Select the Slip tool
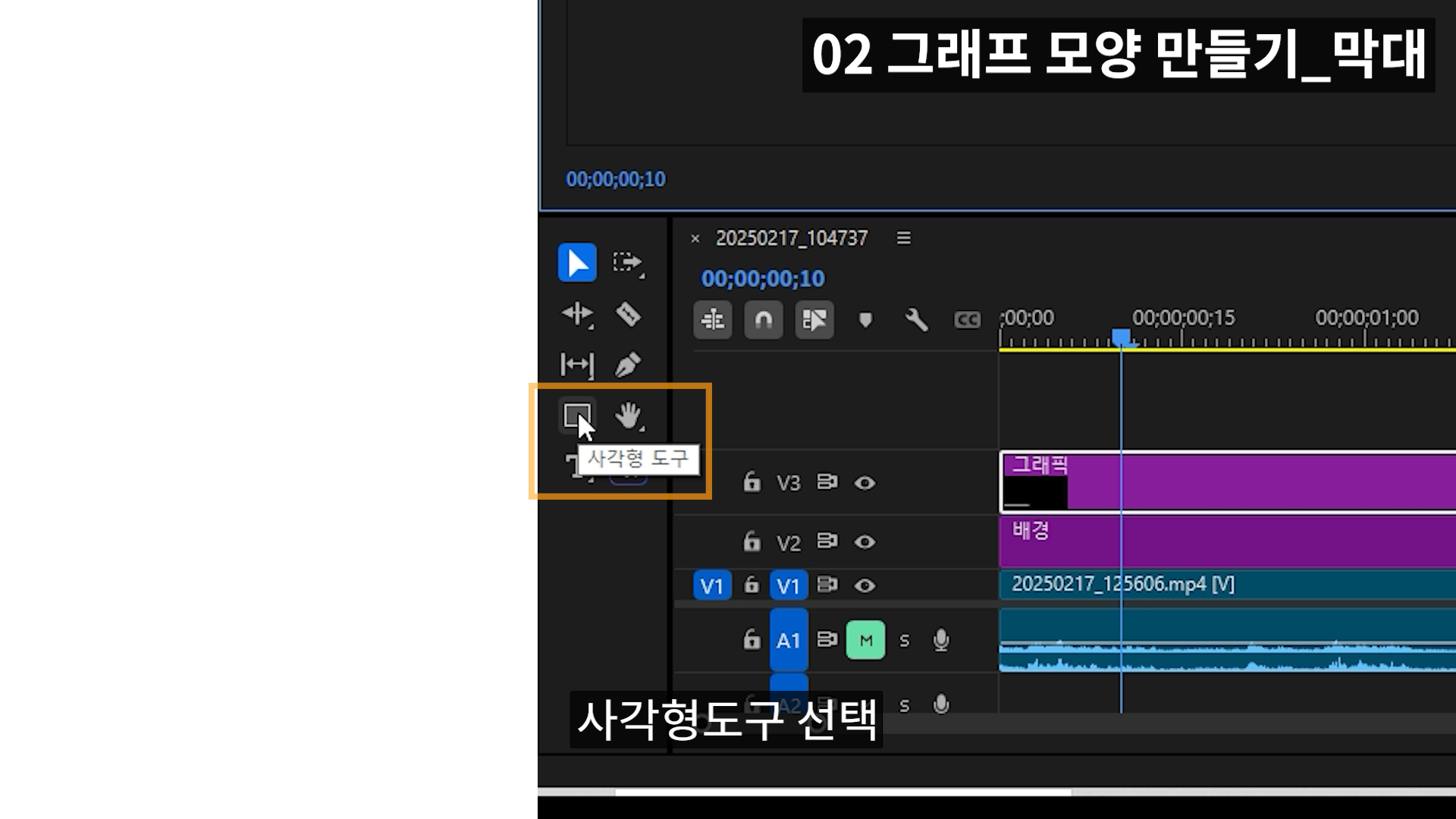 [x=577, y=365]
